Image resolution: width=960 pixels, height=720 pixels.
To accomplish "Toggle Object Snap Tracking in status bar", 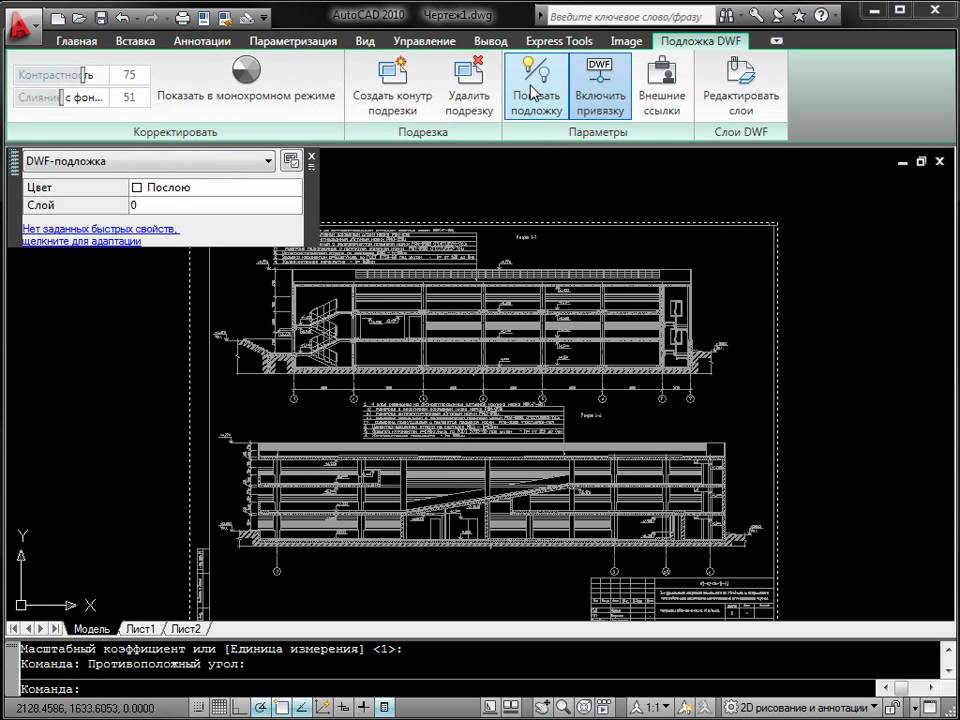I will [x=301, y=708].
